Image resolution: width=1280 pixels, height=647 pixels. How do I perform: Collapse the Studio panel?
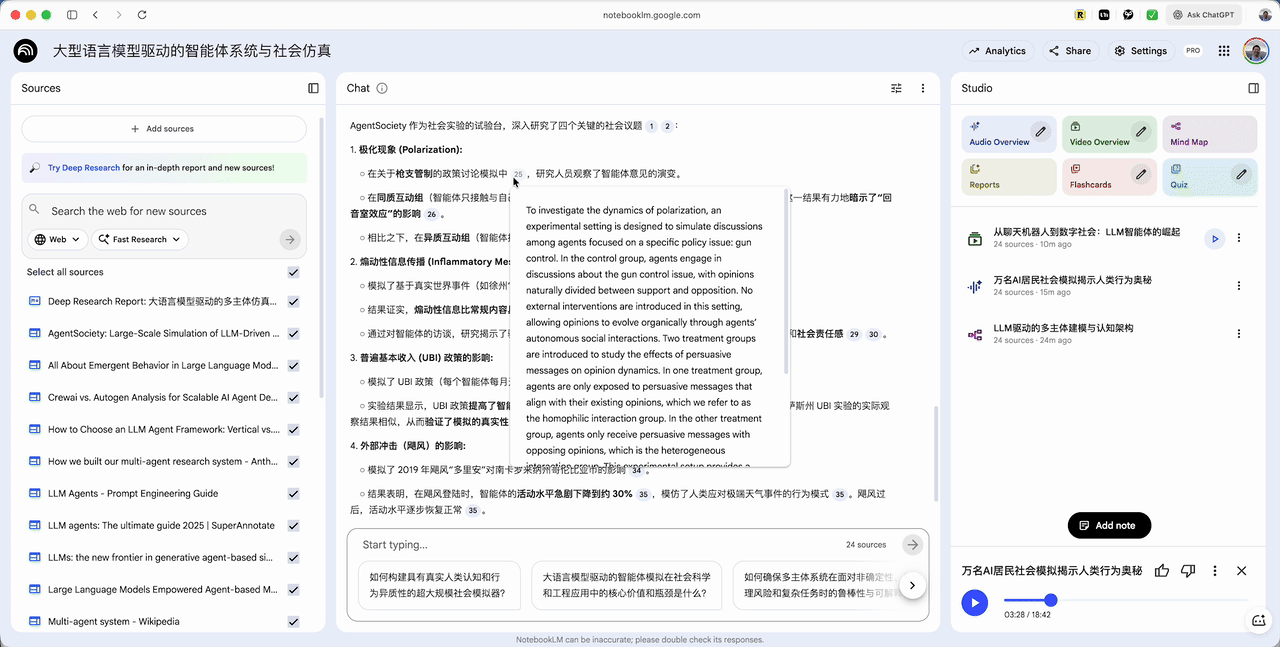coord(1253,88)
